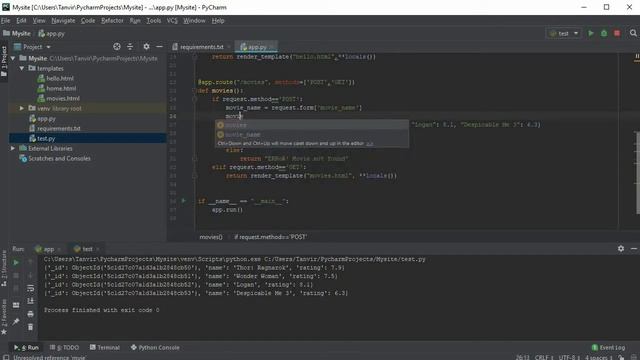
Task: Choose 'movie_name' autocomplete suggestion
Action: 312,134
